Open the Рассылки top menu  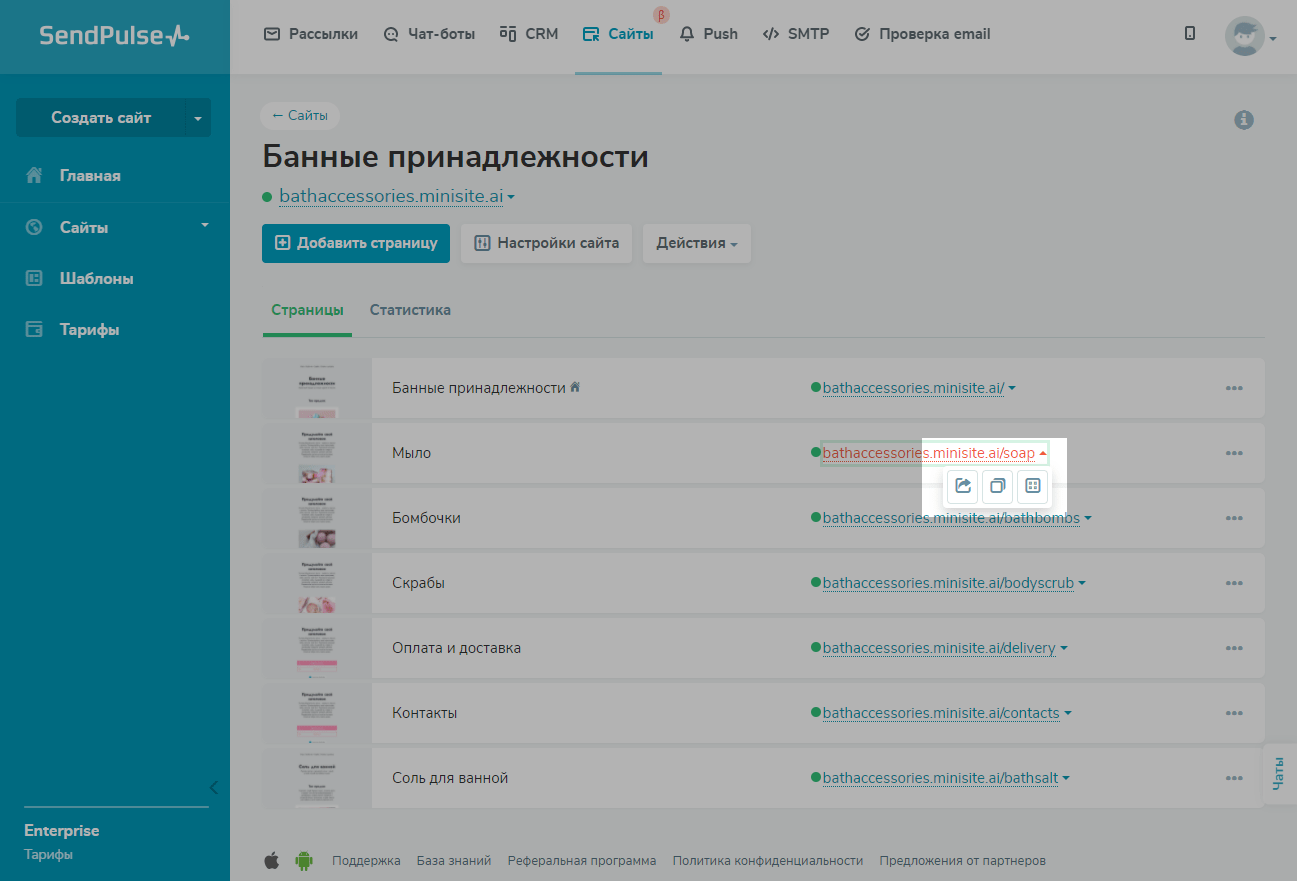tap(311, 34)
